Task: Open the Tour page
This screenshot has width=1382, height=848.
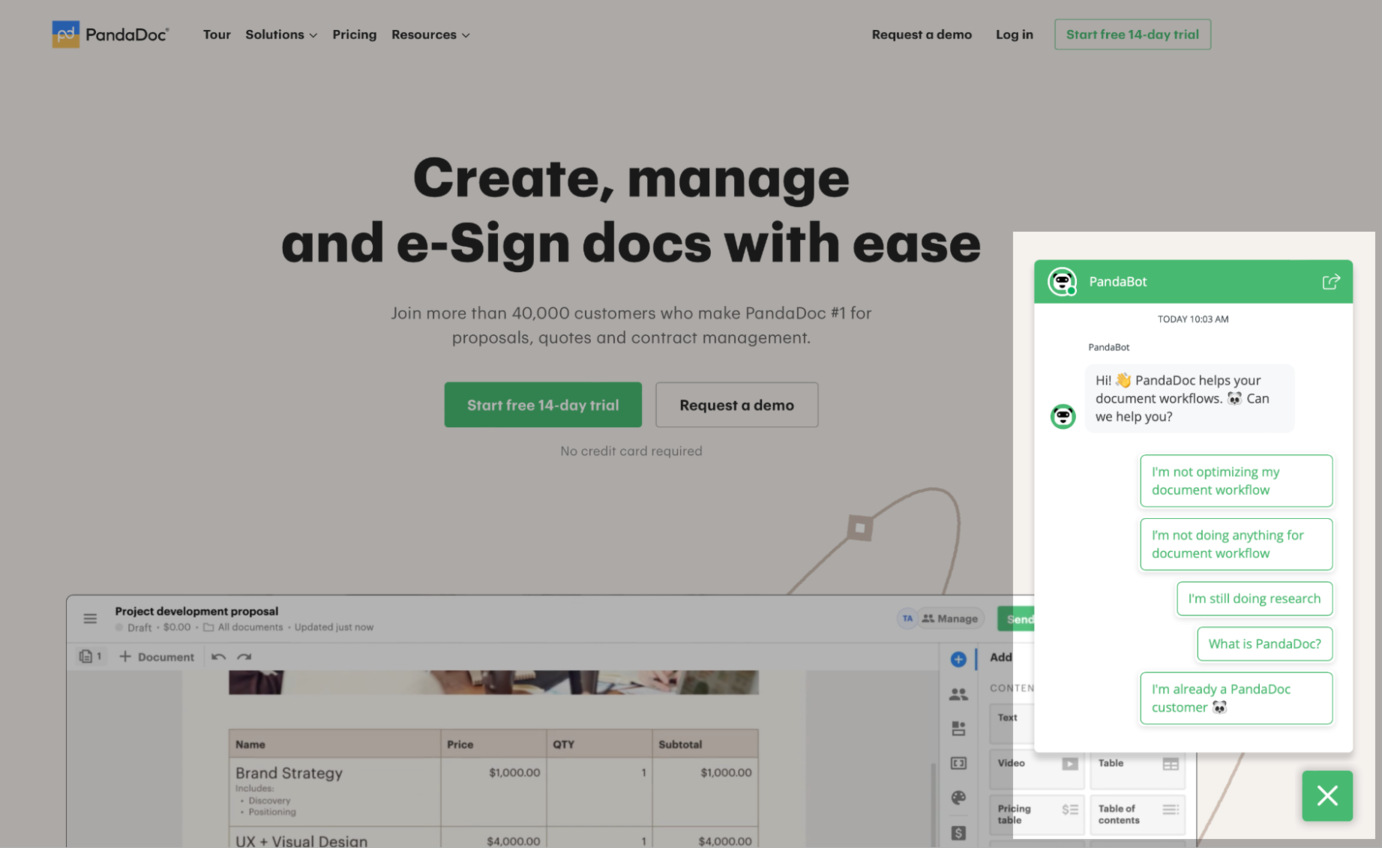Action: pos(216,34)
